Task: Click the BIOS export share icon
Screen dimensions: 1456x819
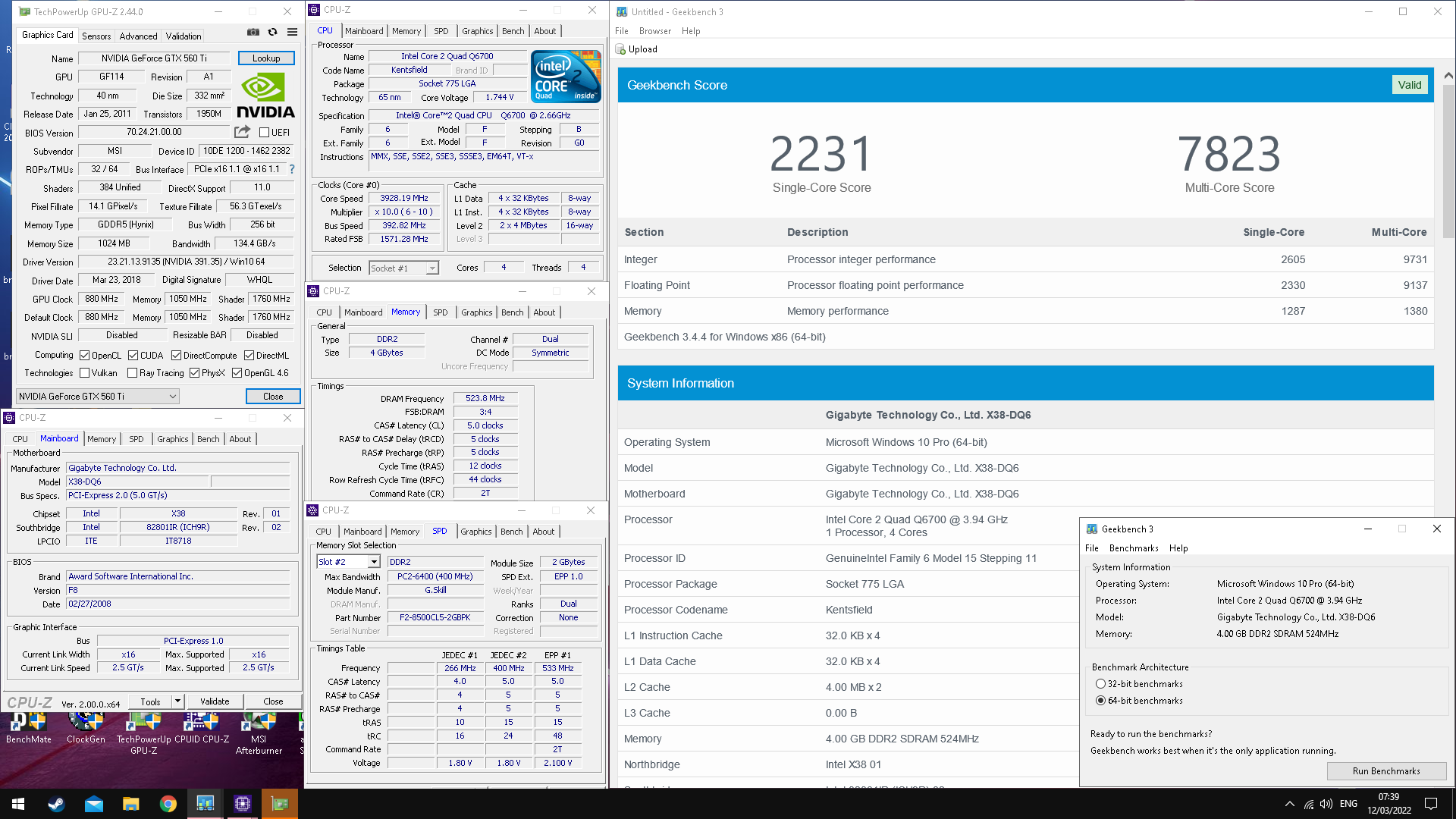Action: 243,132
